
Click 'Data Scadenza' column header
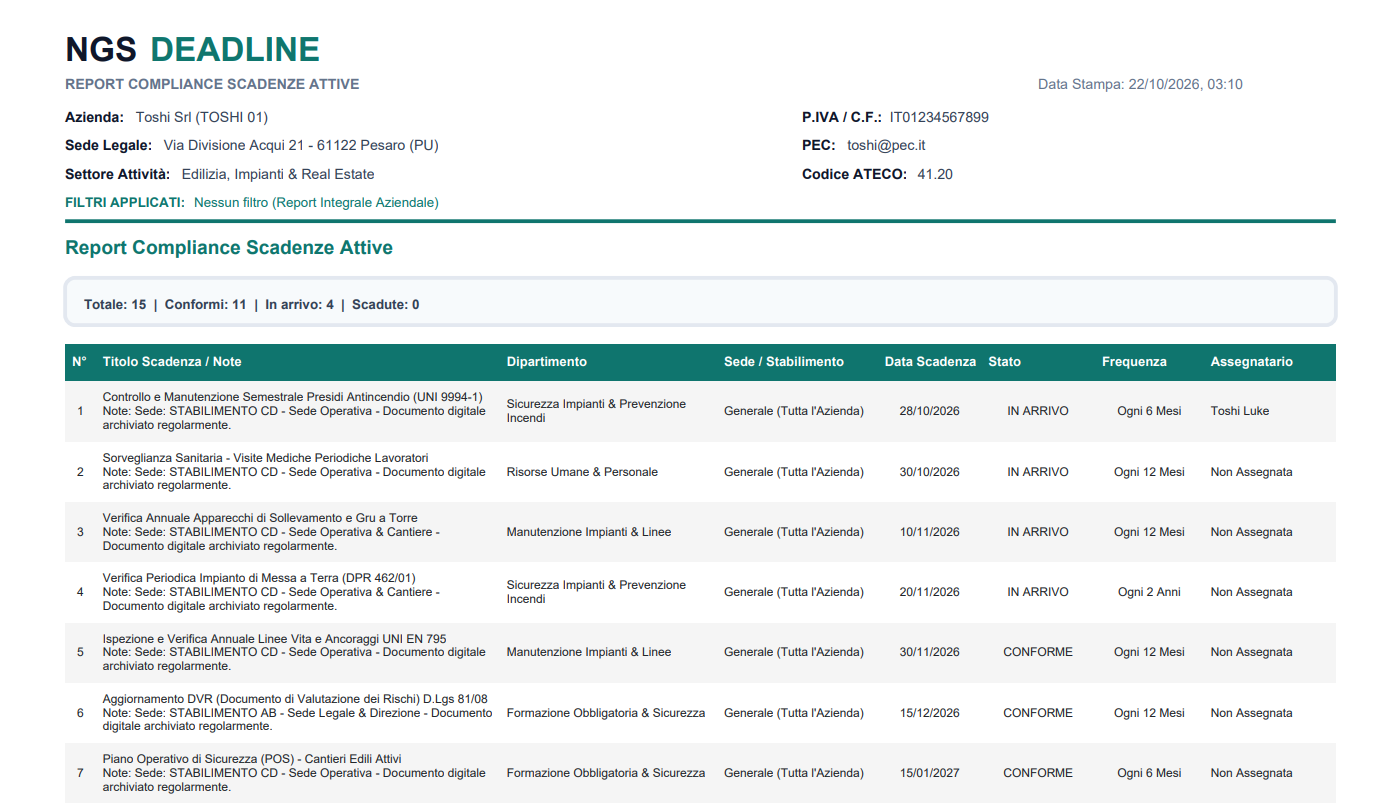click(930, 362)
